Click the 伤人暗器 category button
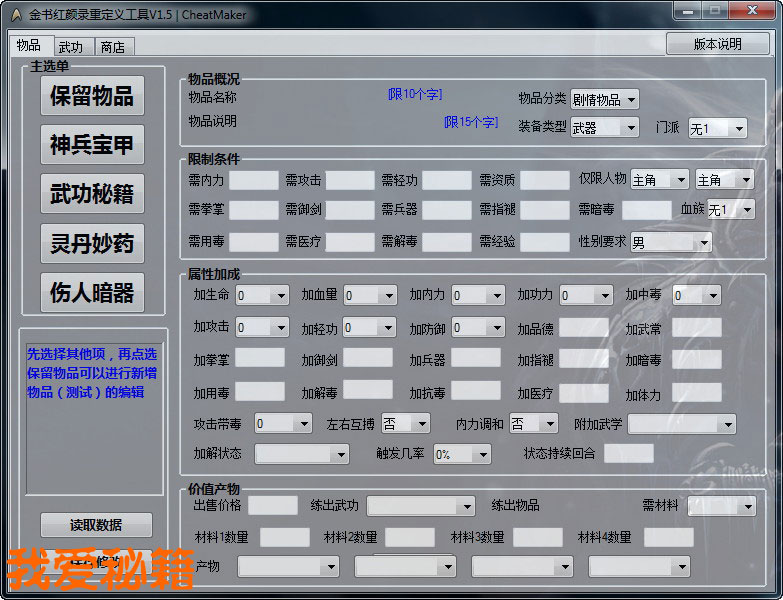The height and width of the screenshot is (600, 783). [92, 292]
